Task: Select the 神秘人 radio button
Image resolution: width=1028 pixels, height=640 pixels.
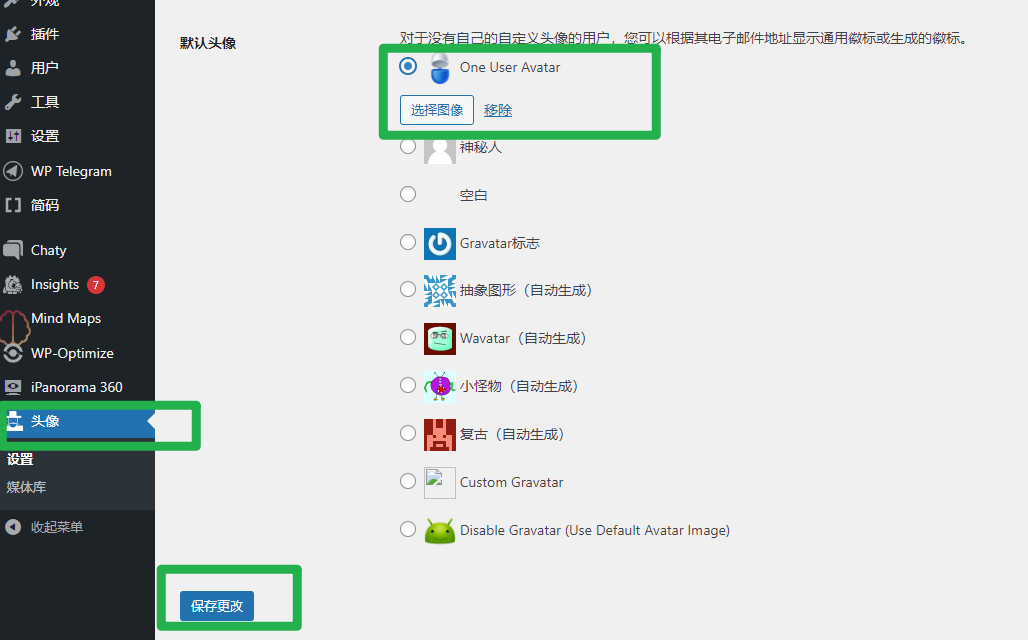Action: (x=408, y=146)
